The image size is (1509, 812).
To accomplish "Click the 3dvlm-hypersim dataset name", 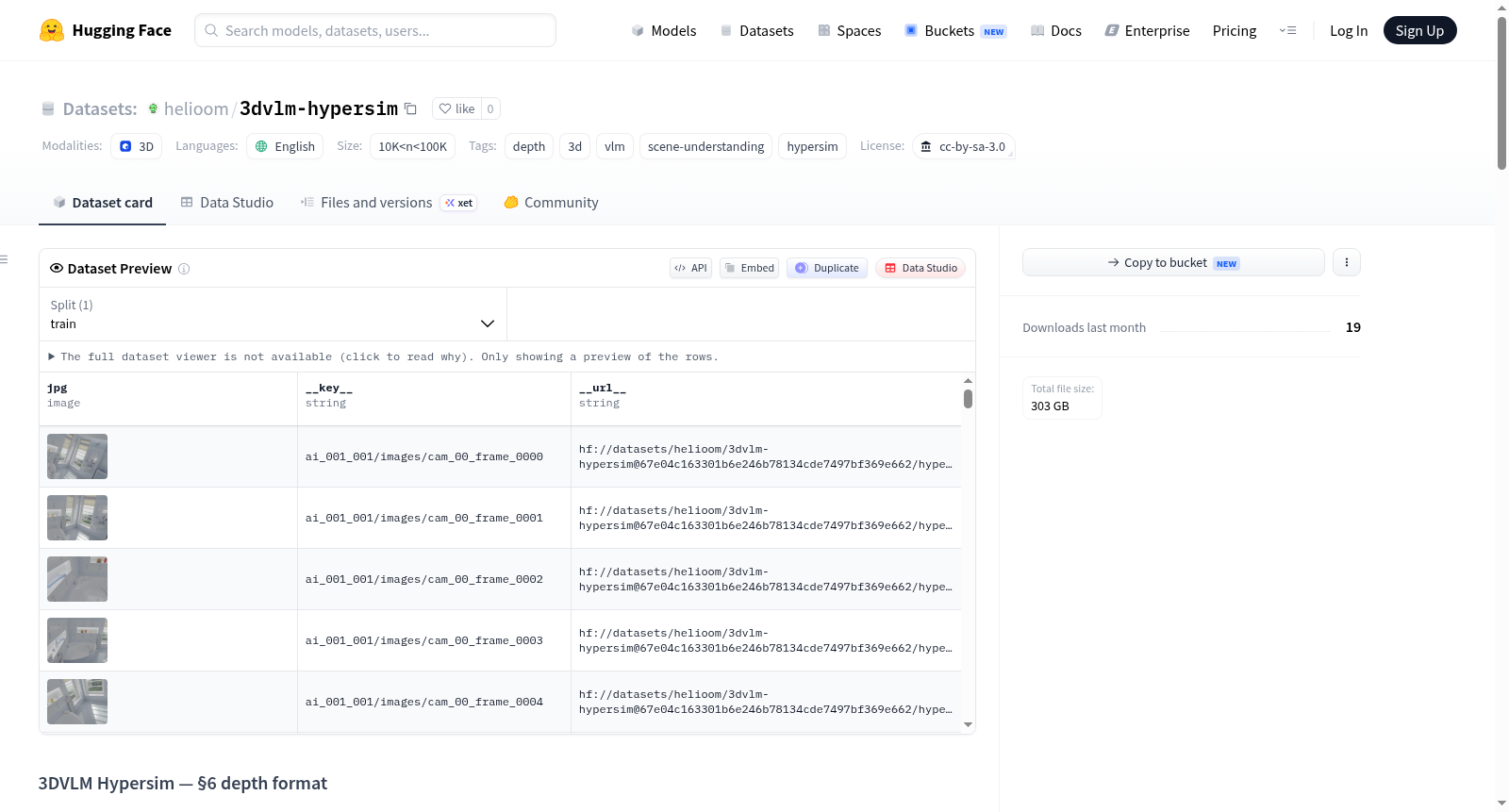I will tap(319, 108).
